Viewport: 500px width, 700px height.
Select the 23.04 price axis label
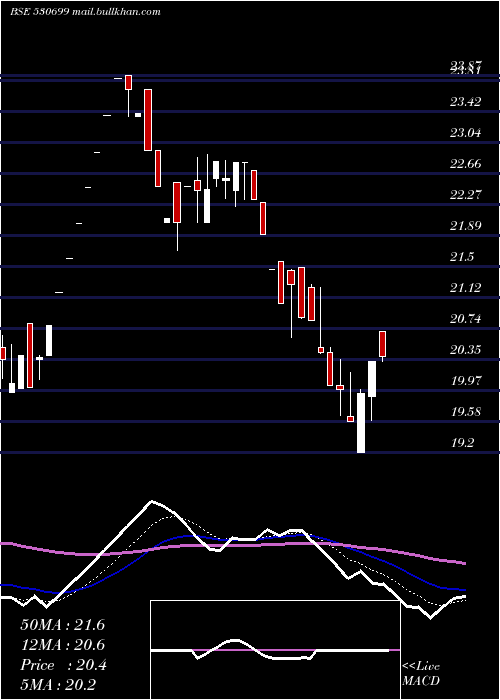466,133
